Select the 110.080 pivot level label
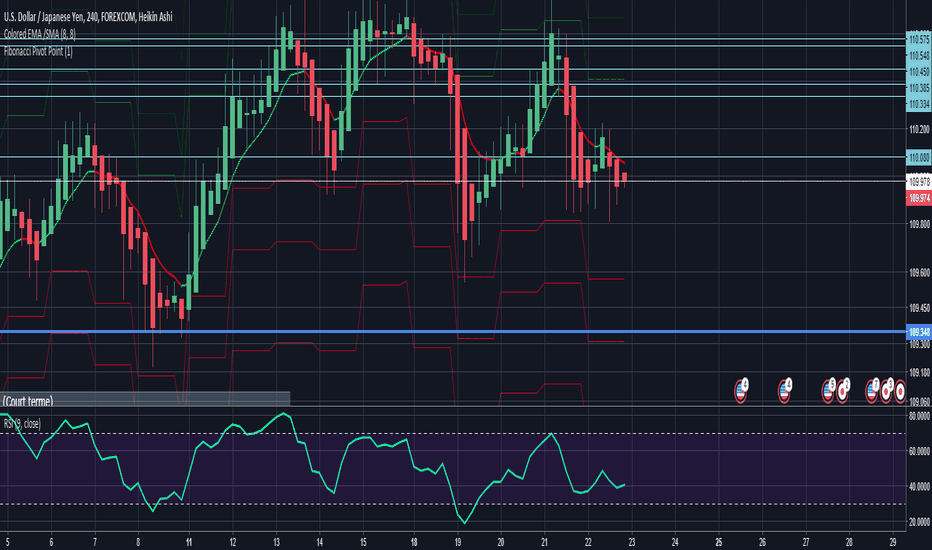 tap(919, 158)
